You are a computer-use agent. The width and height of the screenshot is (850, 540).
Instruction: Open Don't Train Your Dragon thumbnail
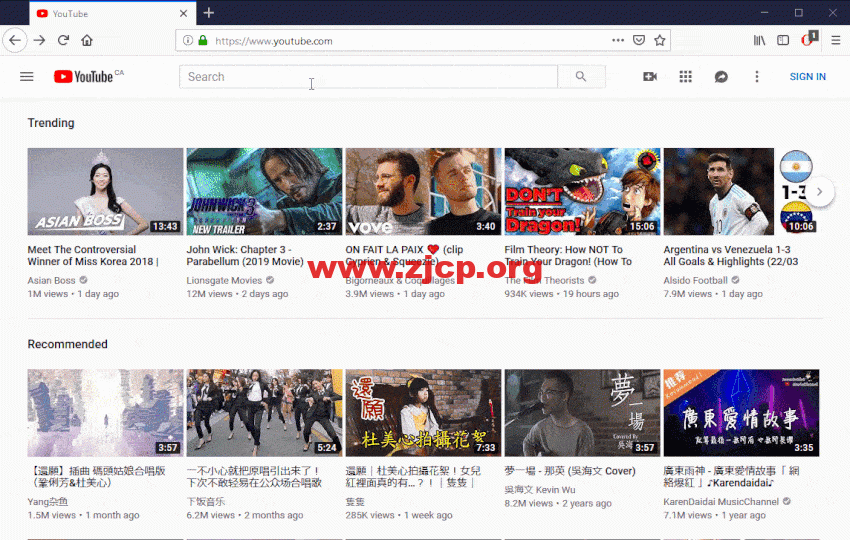point(582,191)
